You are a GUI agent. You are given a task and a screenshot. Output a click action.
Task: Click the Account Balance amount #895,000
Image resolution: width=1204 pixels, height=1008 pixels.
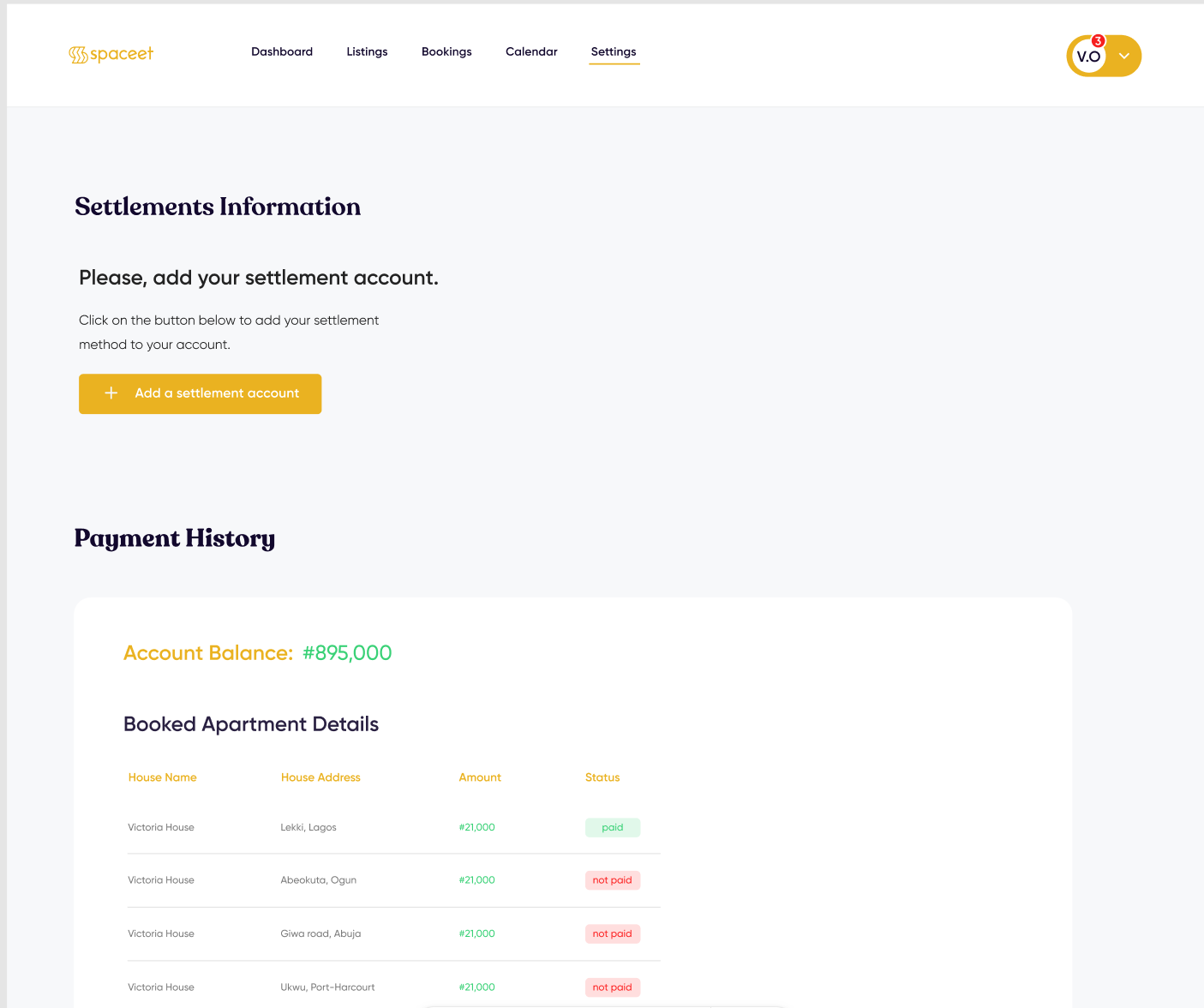tap(346, 652)
